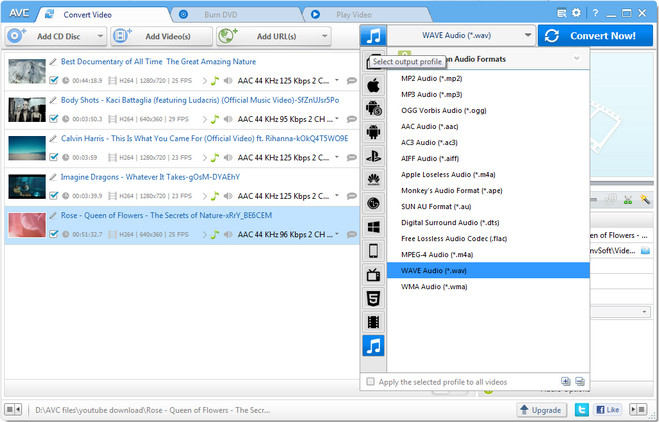Click the magic wand effects icon
The width and height of the screenshot is (659, 422).
[645, 200]
